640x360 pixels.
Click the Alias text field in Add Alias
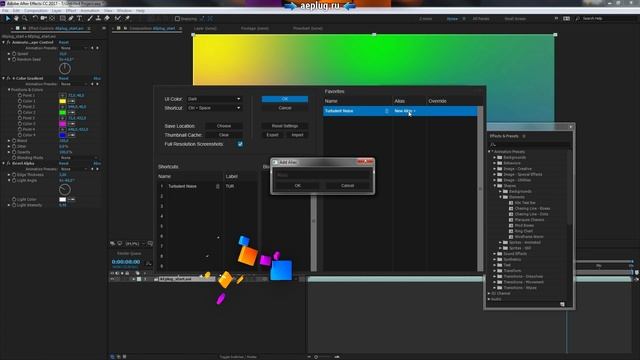(322, 175)
